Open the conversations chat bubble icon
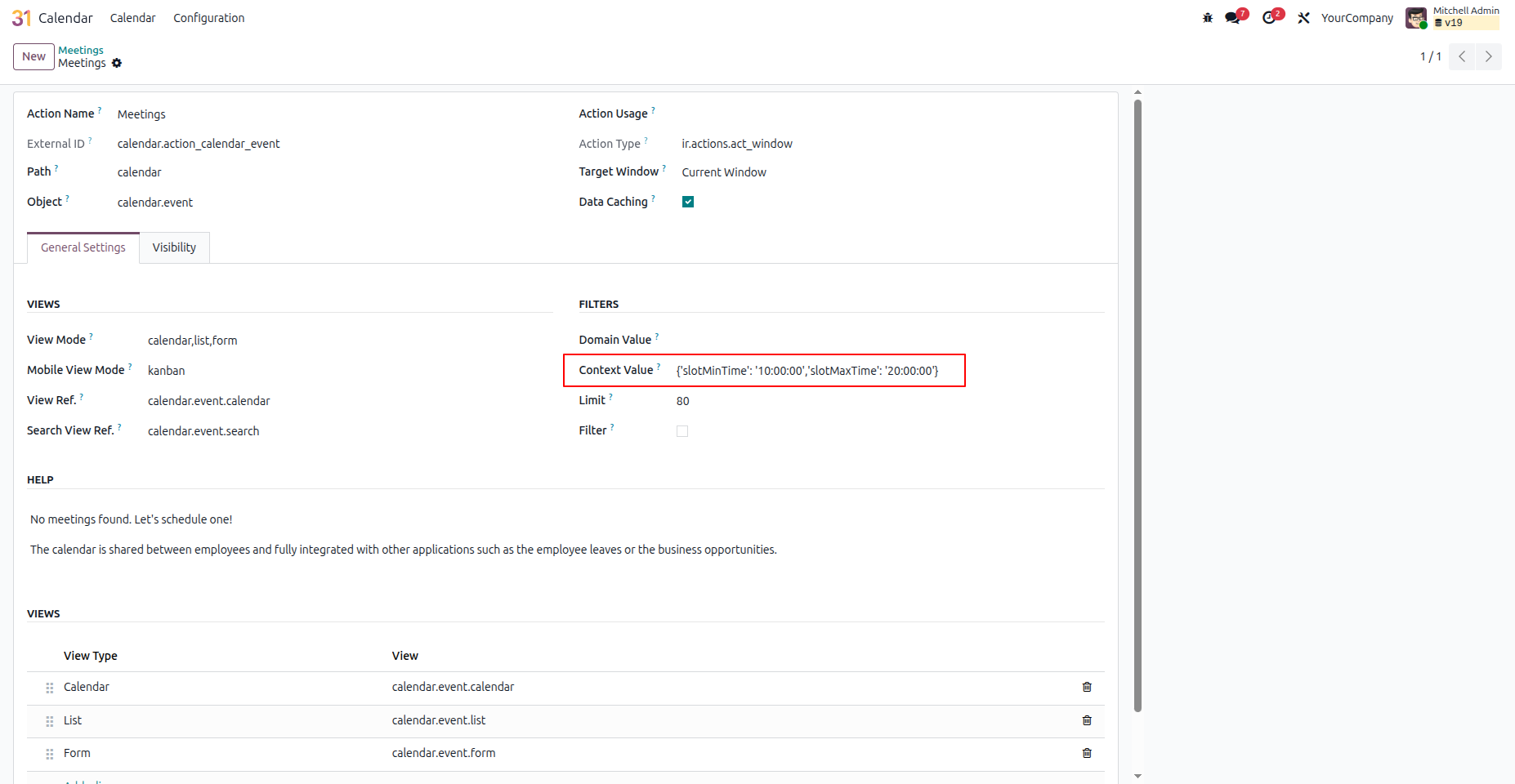Viewport: 1515px width, 784px height. [x=1232, y=18]
